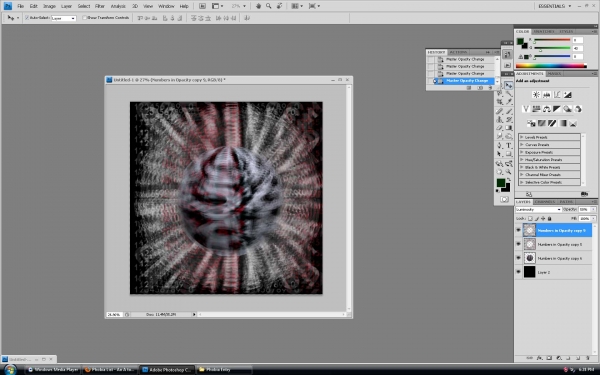Switch to the Masks tab
This screenshot has width=600, height=375.
click(x=554, y=73)
